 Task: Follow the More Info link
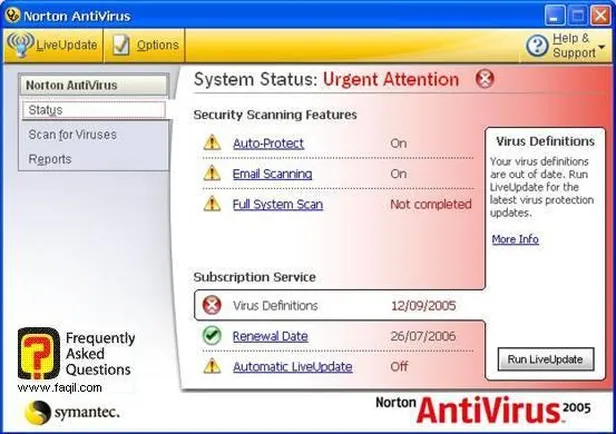pos(515,239)
